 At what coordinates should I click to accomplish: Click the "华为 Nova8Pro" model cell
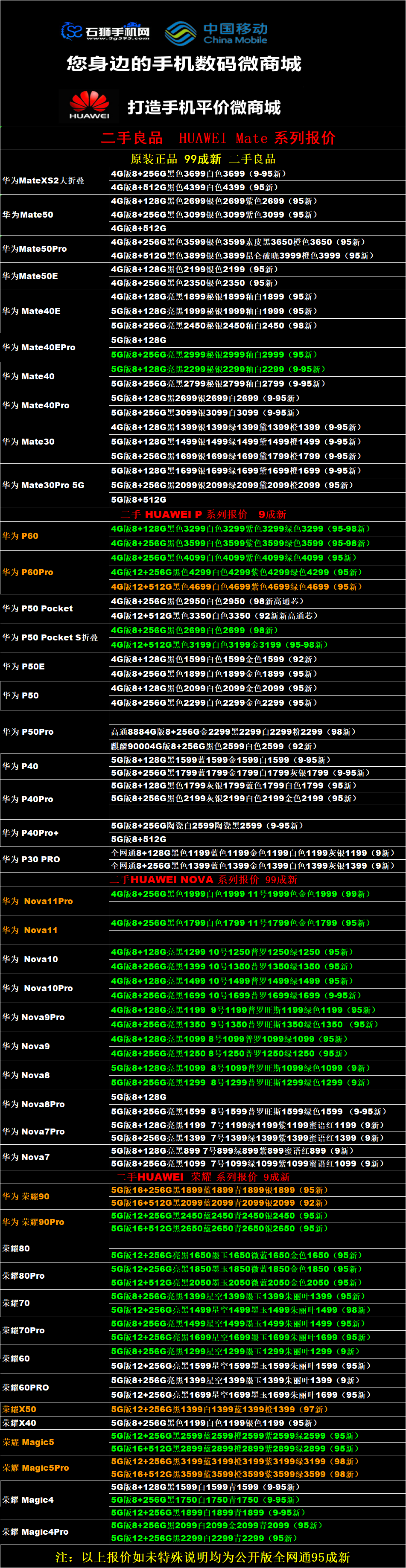(x=55, y=1104)
